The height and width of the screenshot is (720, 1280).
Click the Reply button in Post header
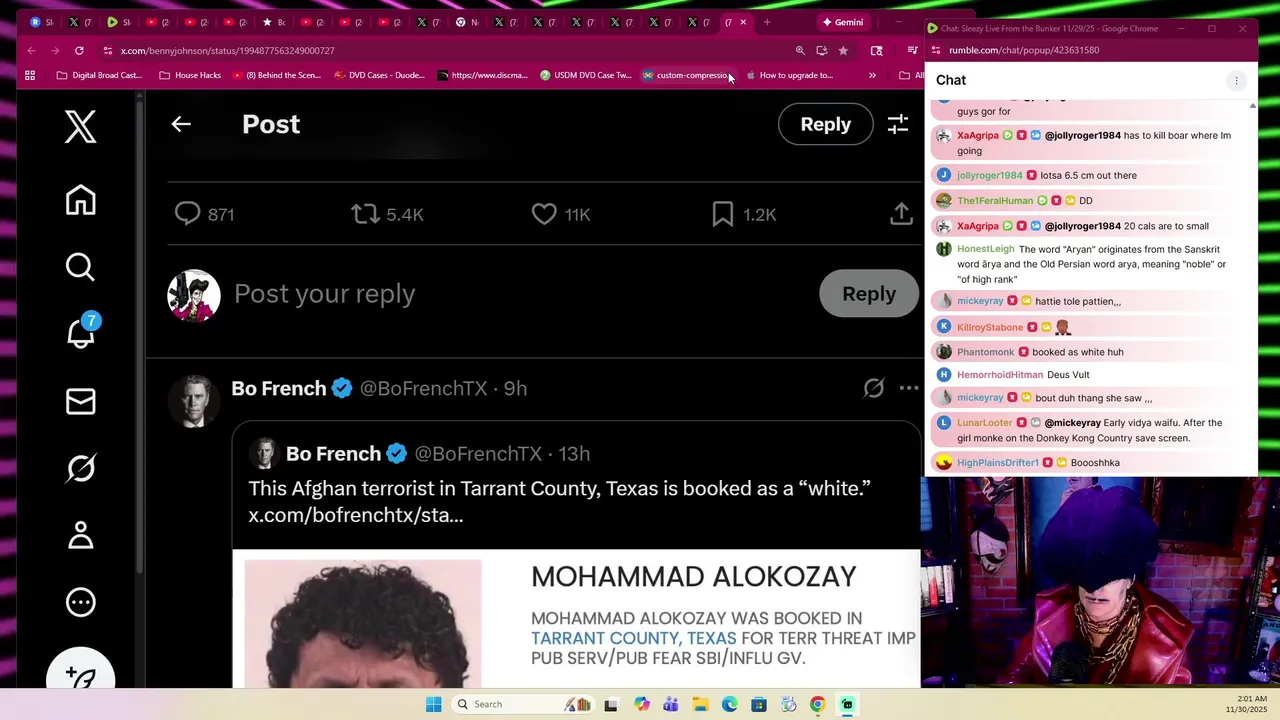pos(825,124)
